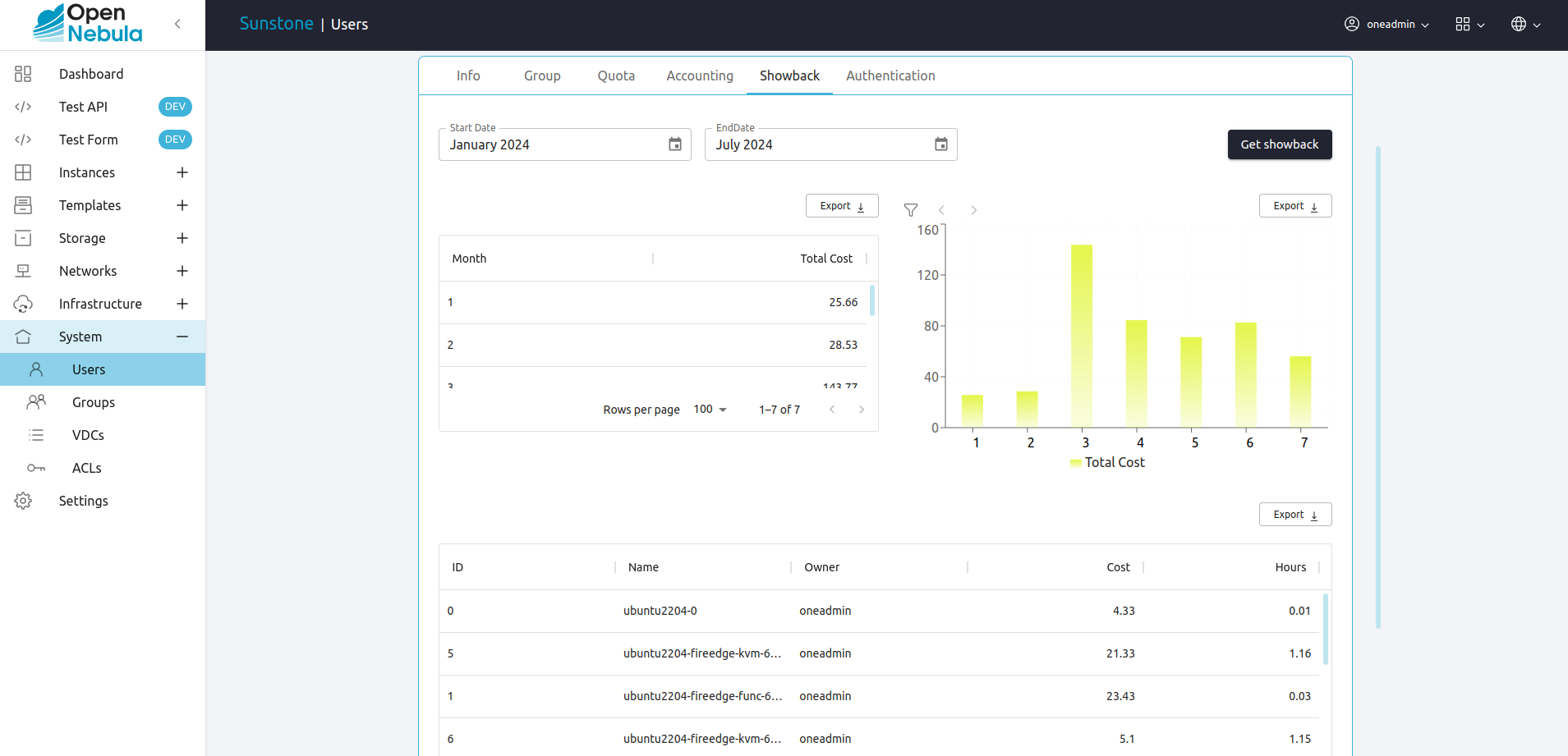Open the oneadmin user menu
Viewport: 1568px width, 756px height.
click(x=1386, y=25)
